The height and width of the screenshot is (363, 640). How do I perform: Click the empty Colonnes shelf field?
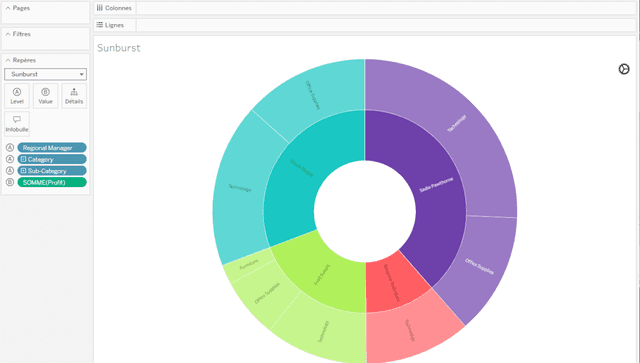[386, 8]
